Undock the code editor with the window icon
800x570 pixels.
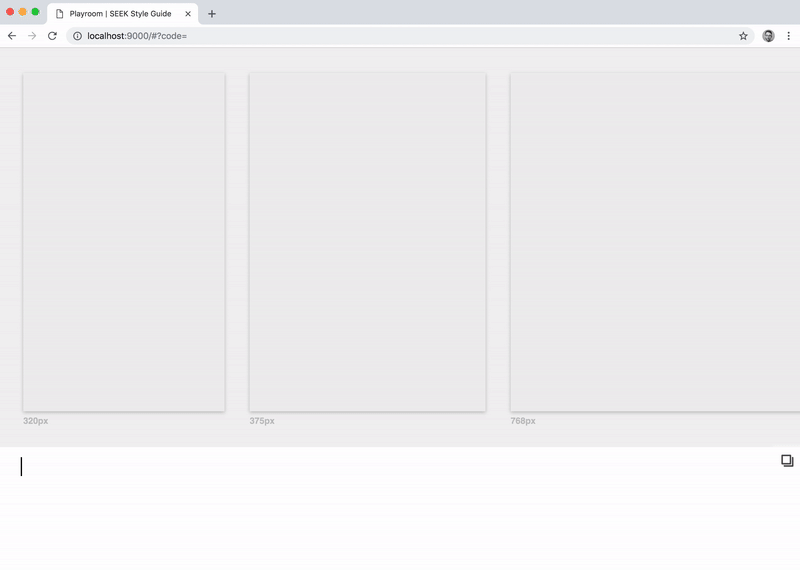coord(787,461)
